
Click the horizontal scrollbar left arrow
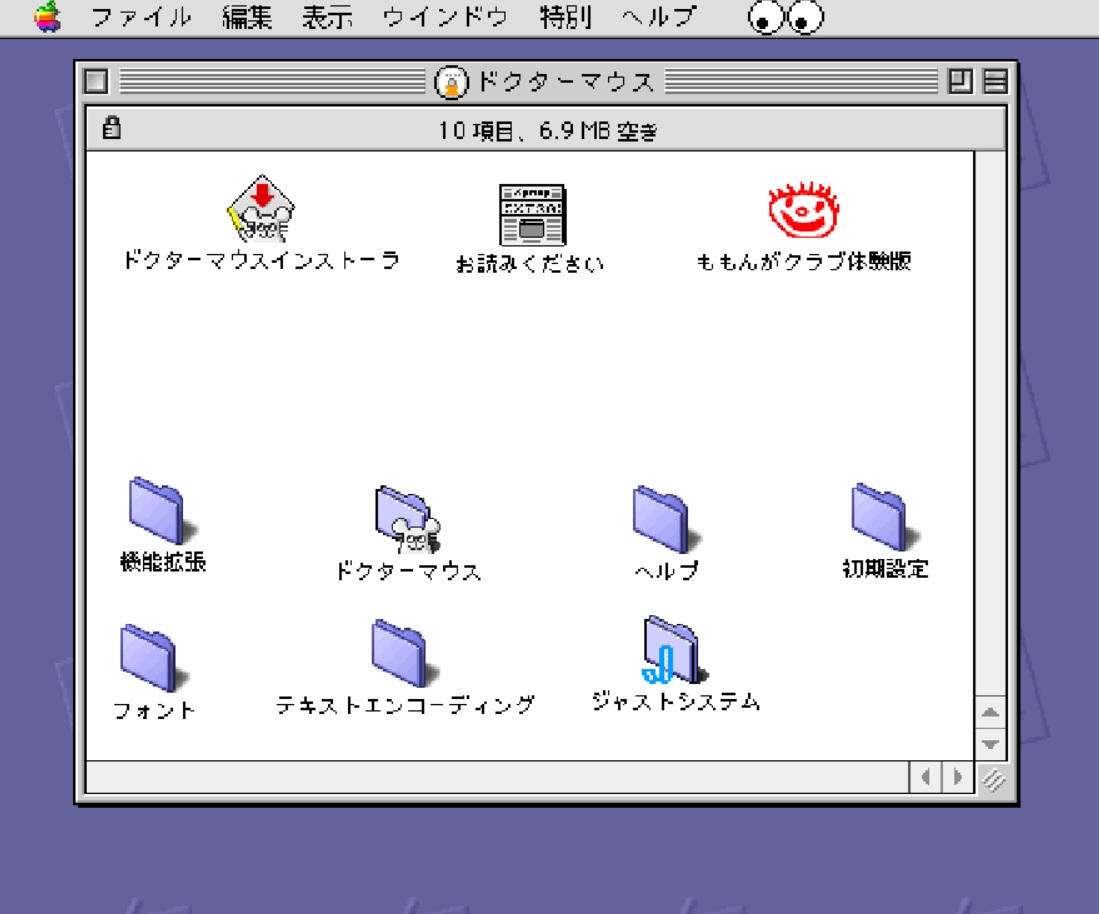pyautogui.click(x=925, y=777)
